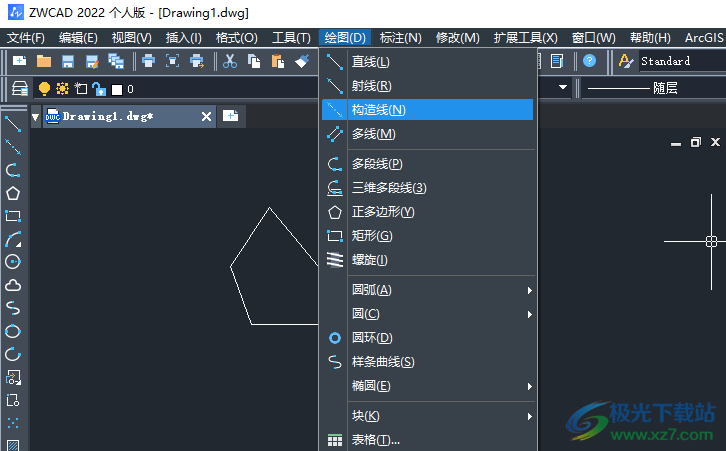Choose 正多边形(Y) from the Draw menu
This screenshot has height=451, width=726.
(x=427, y=212)
